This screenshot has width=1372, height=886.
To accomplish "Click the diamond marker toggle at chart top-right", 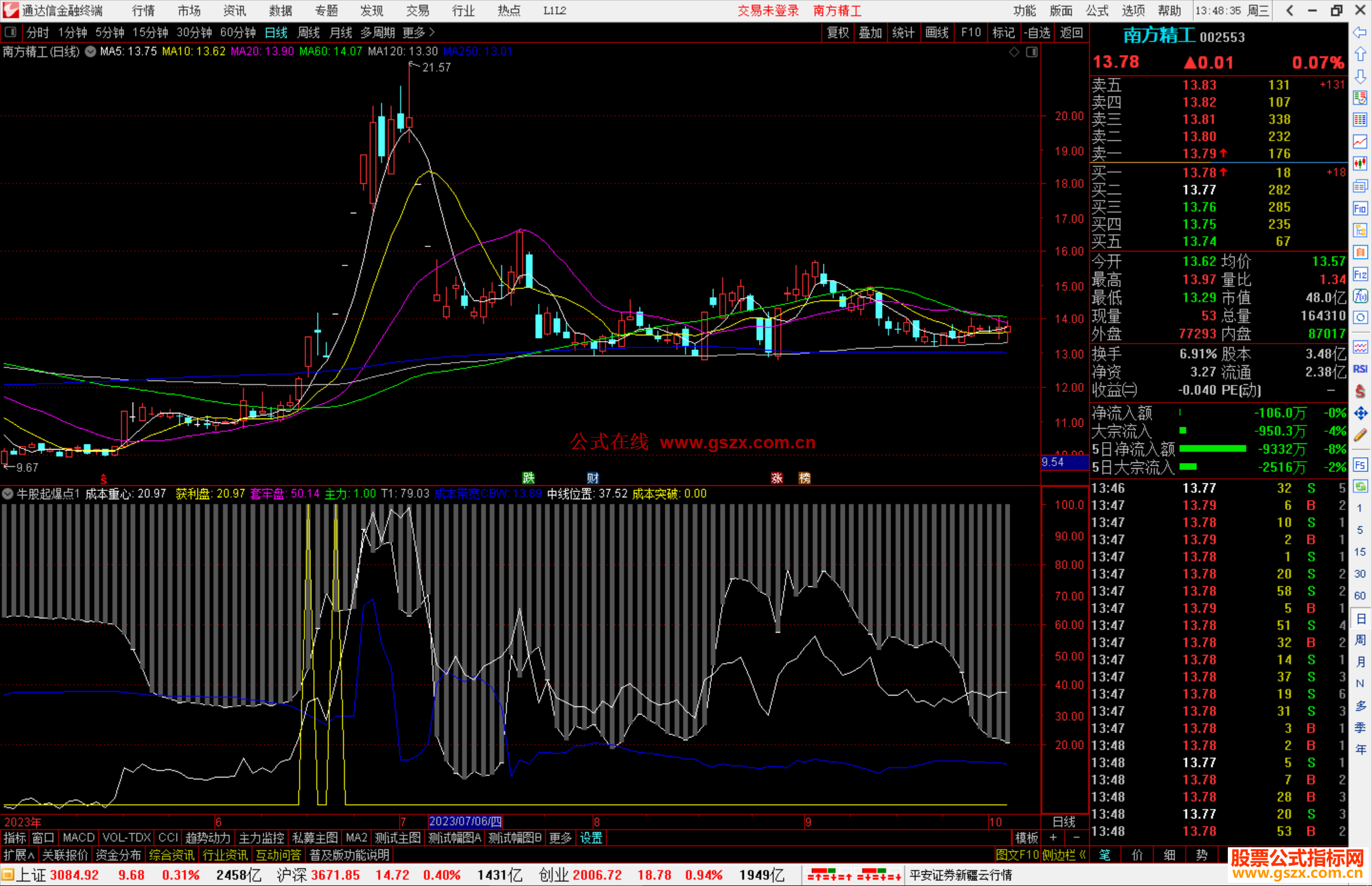I will click(1014, 52).
